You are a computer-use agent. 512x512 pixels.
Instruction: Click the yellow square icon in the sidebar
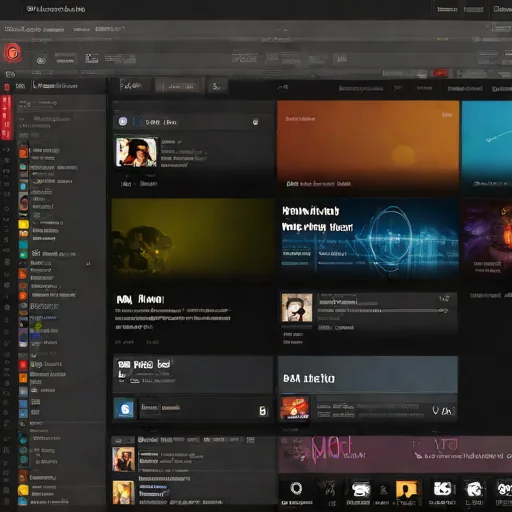point(23,224)
